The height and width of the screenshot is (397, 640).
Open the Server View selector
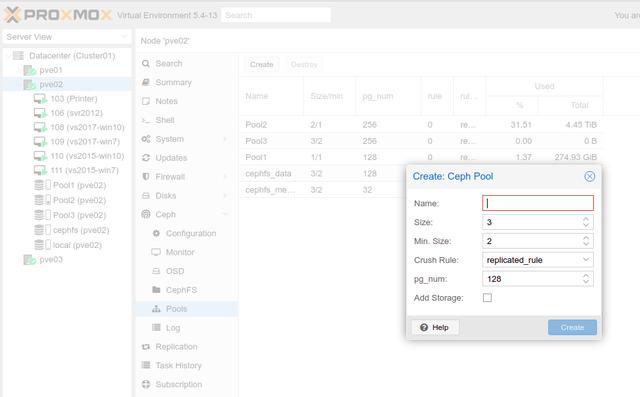67,37
